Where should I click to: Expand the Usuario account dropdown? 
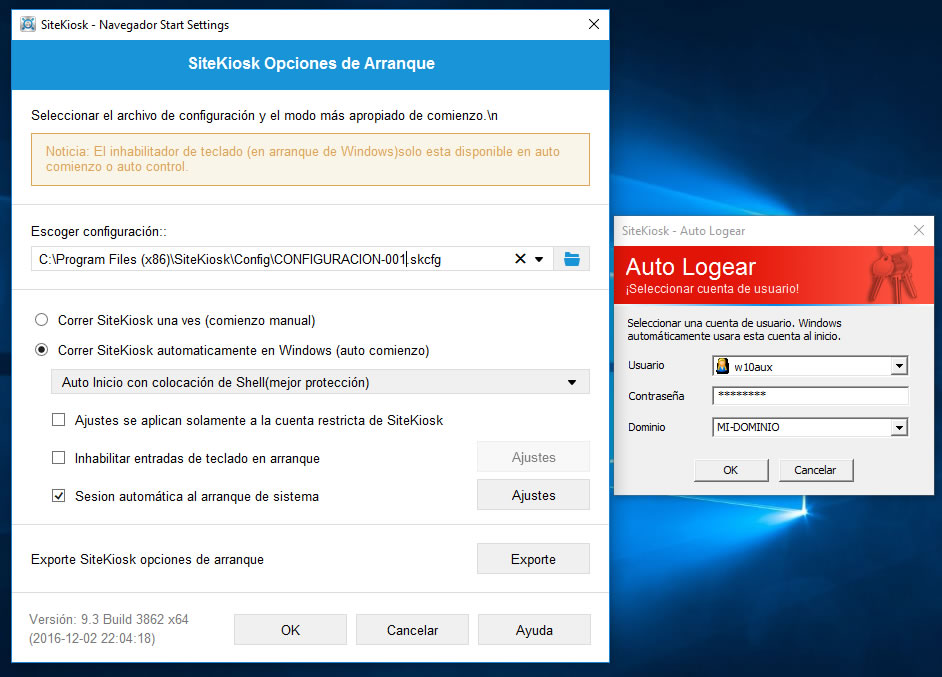click(x=899, y=366)
